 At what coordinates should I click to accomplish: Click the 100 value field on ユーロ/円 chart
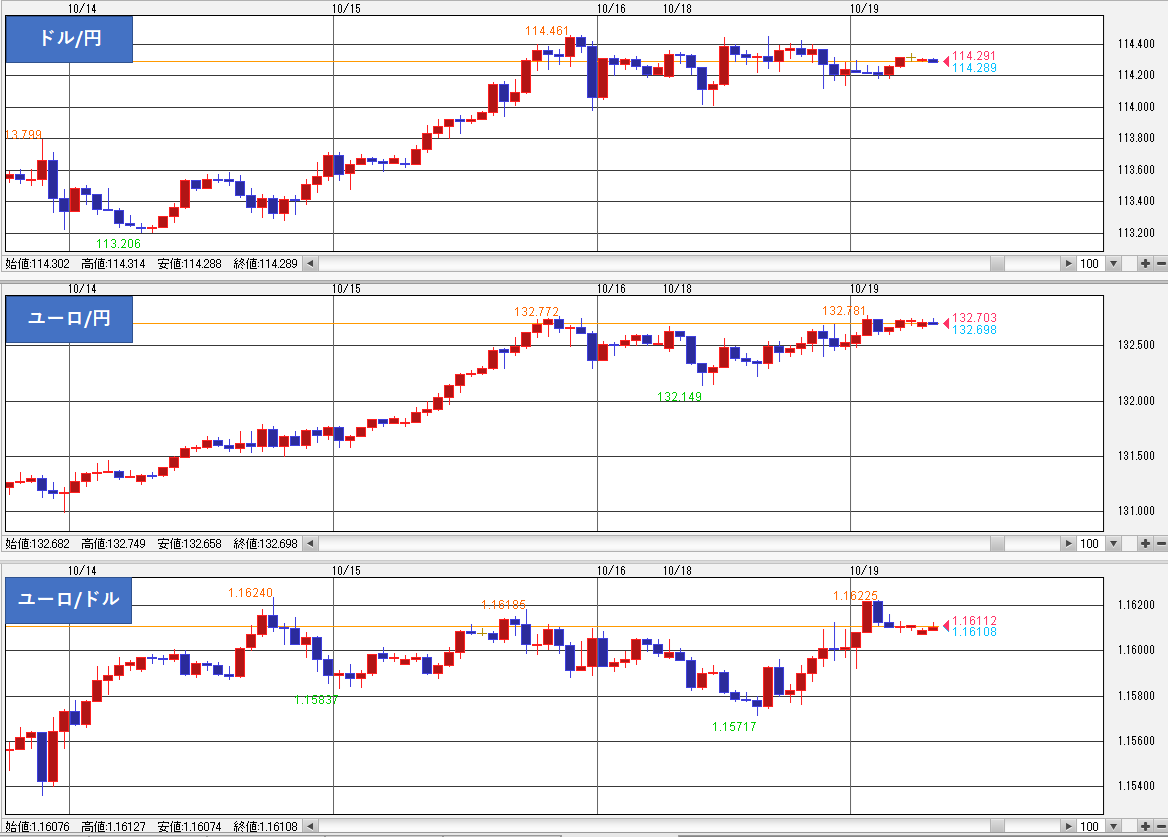(1091, 544)
